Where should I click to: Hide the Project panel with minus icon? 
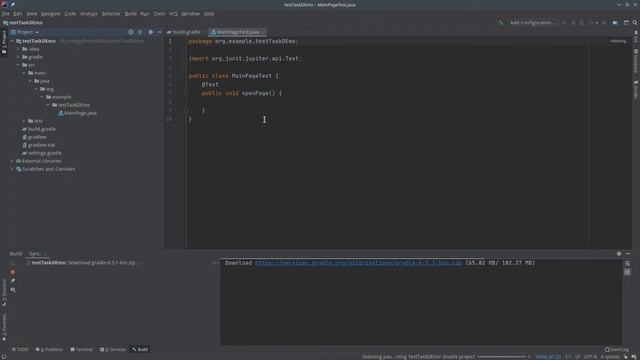[159, 32]
